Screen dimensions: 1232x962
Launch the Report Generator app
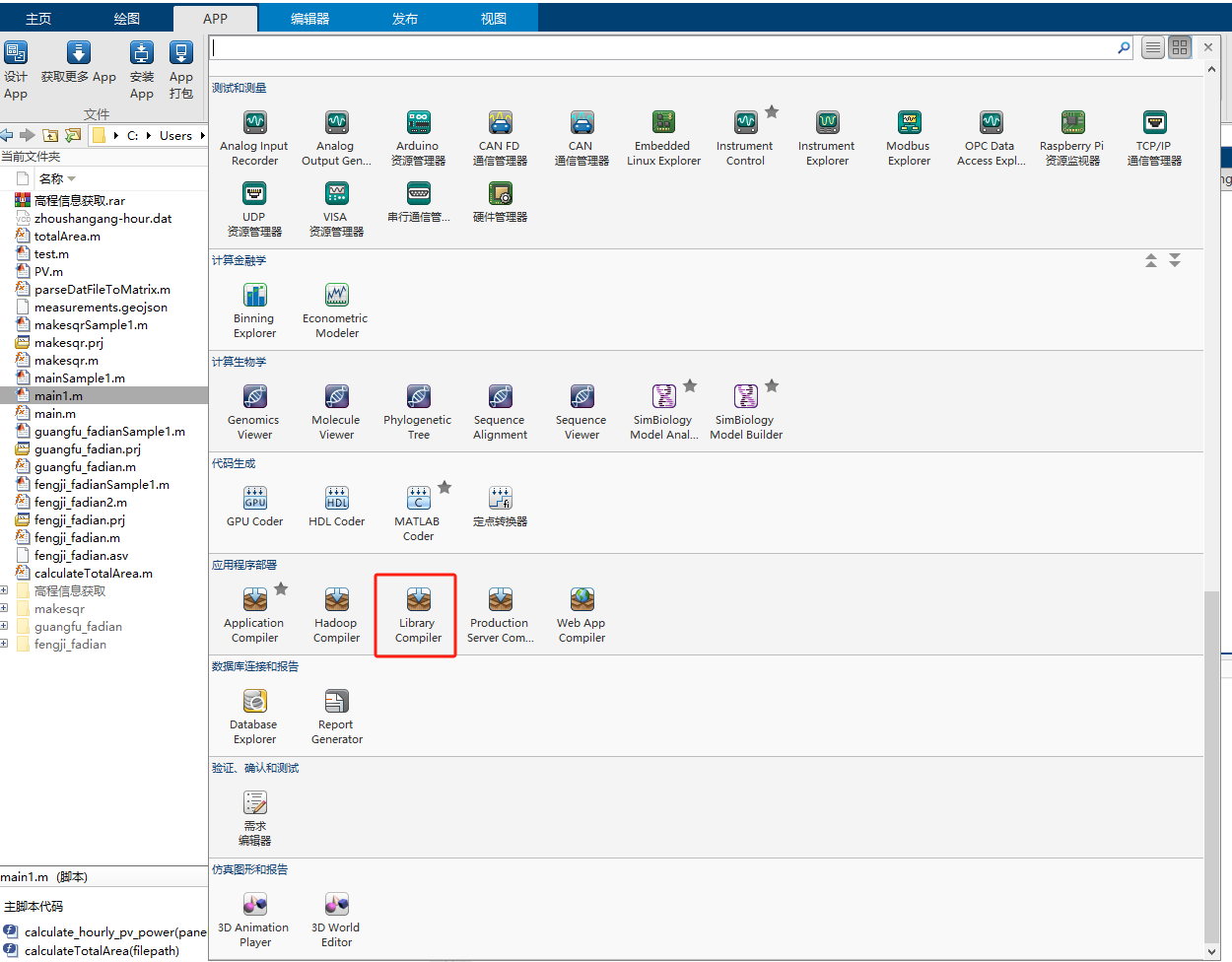click(x=336, y=717)
